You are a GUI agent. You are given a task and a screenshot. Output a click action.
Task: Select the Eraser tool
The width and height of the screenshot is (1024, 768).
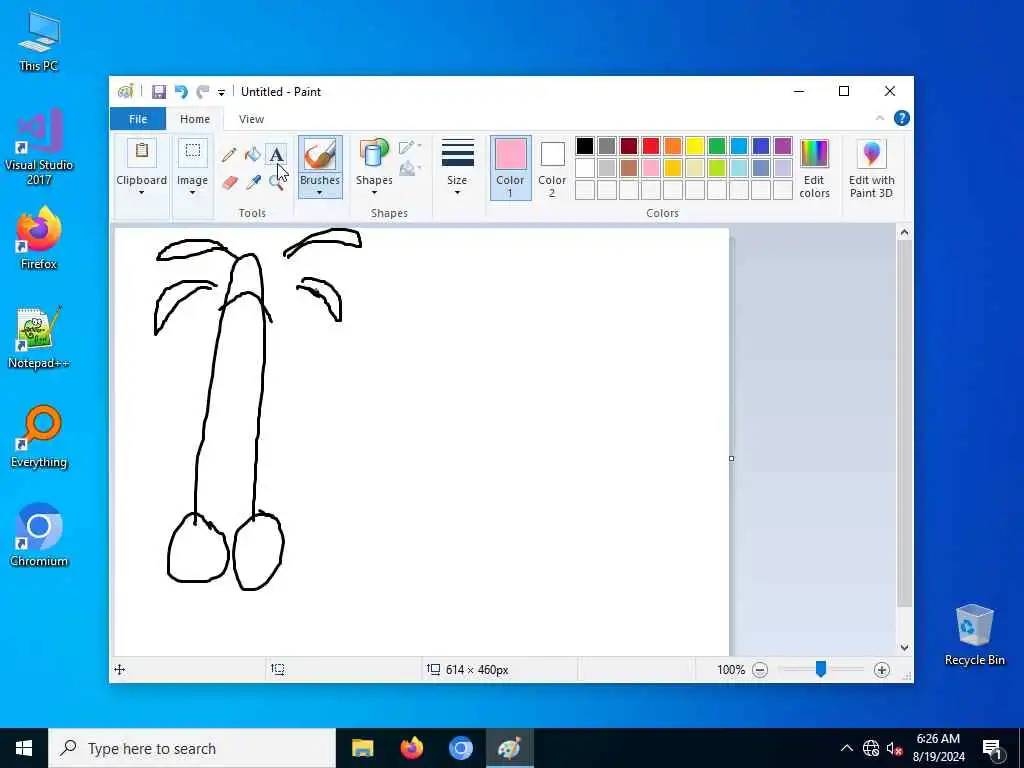[229, 182]
